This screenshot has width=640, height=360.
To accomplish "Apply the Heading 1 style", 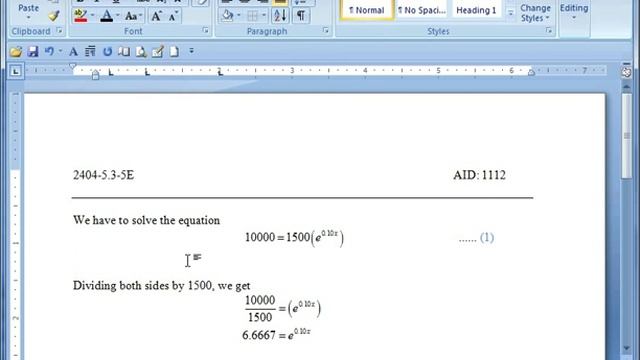I will click(476, 10).
